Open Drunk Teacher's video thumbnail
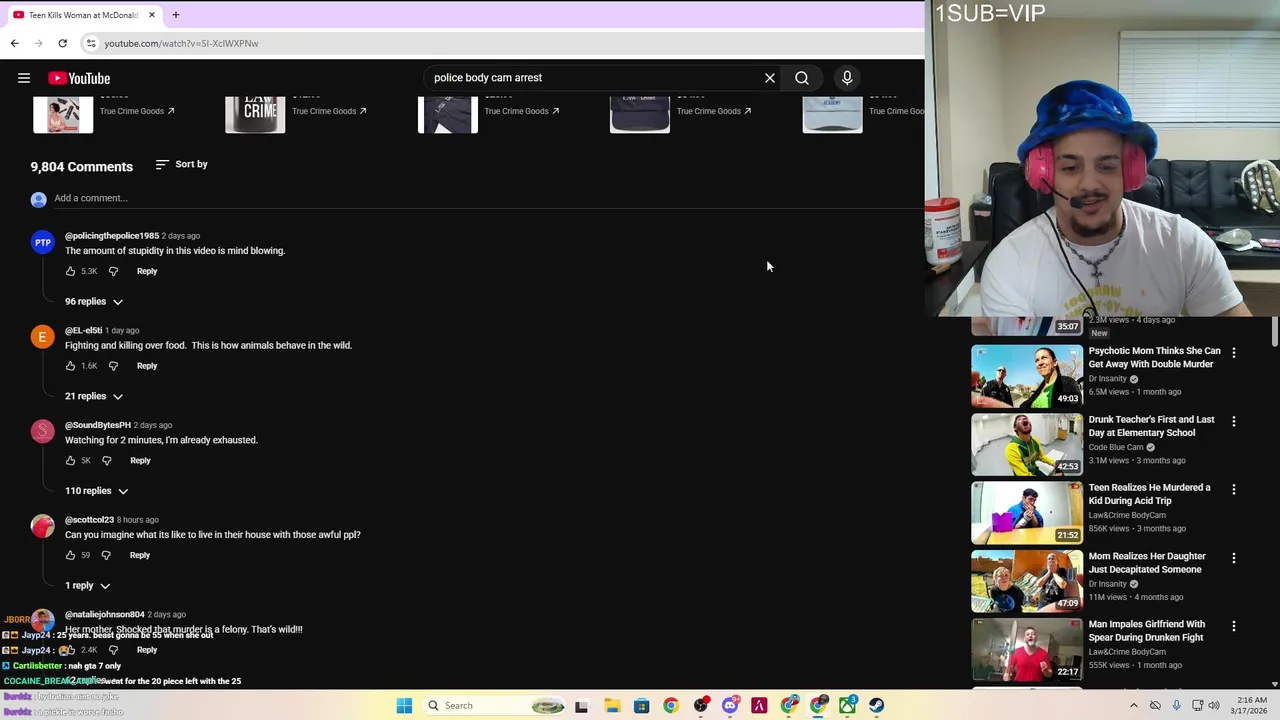Image resolution: width=1280 pixels, height=720 pixels. point(1027,445)
